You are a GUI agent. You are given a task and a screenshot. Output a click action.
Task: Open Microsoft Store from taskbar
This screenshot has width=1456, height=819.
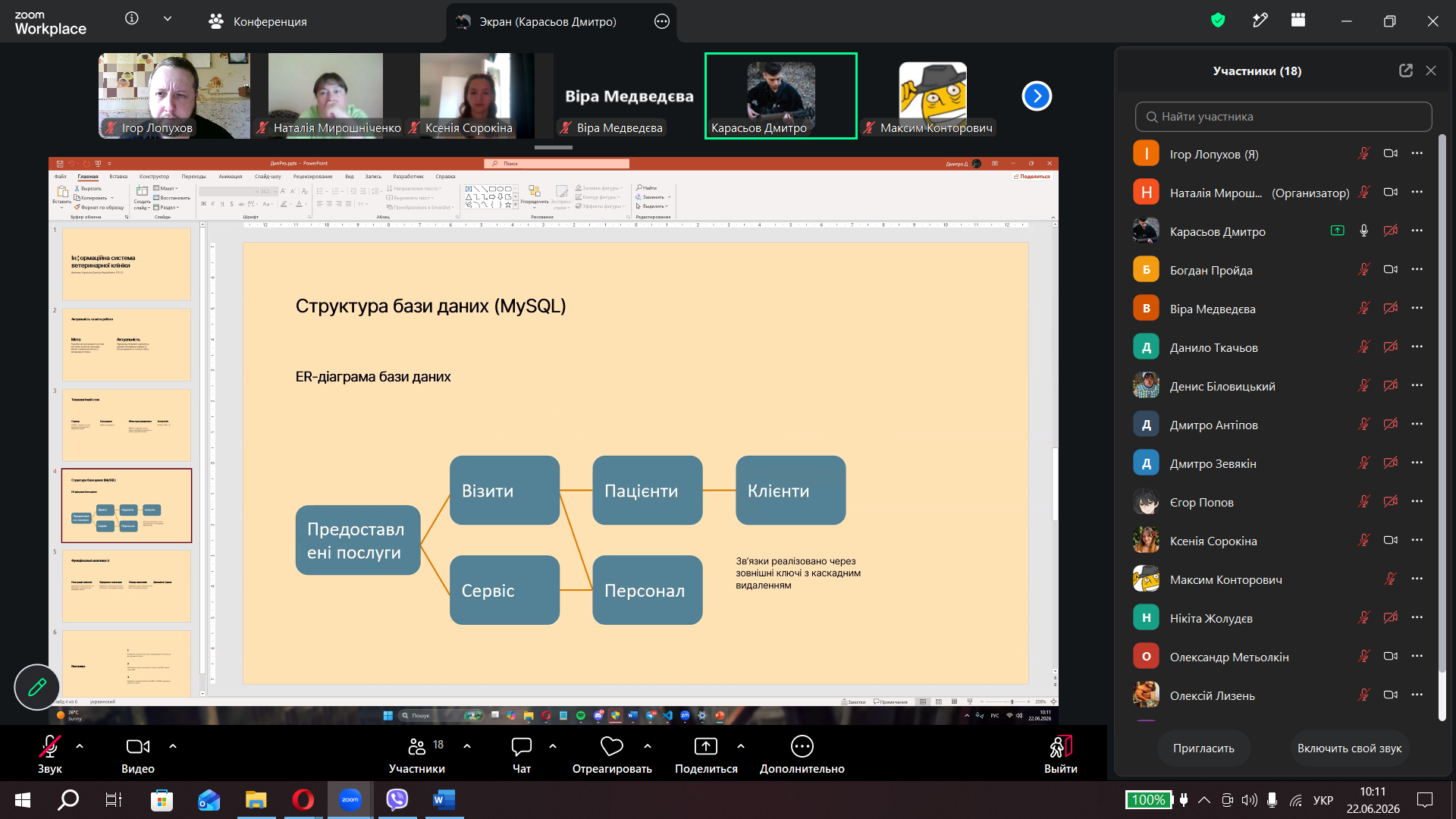[x=162, y=799]
